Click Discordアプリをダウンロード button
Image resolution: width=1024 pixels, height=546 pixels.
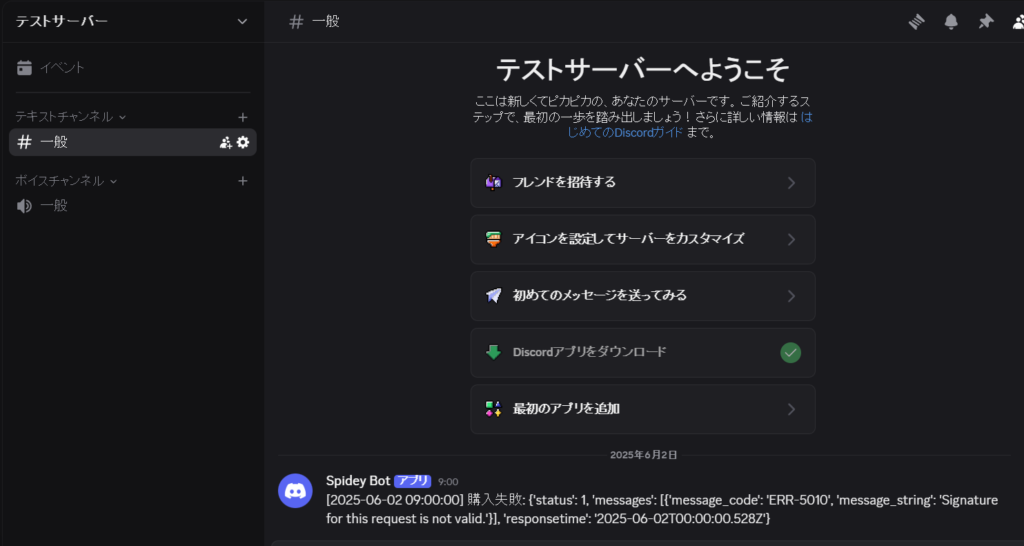643,353
